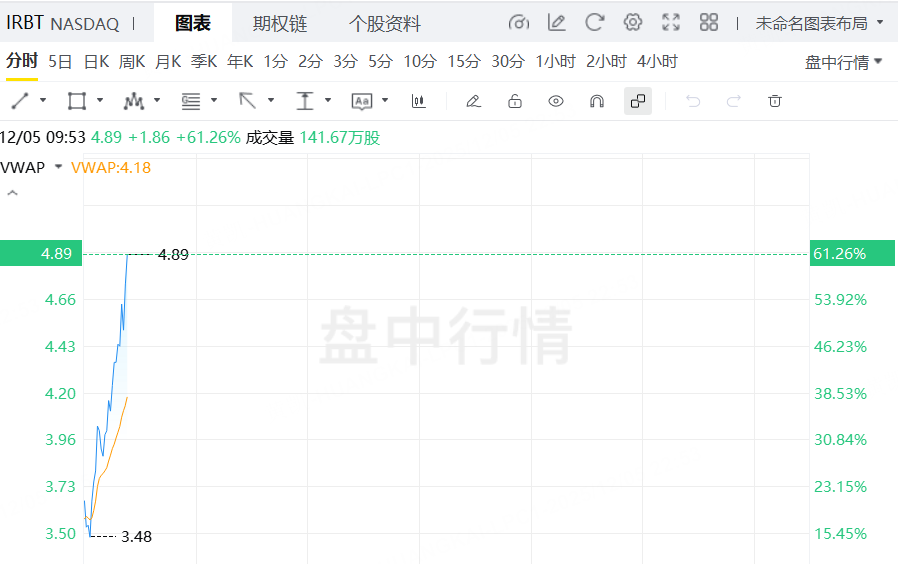898x564 pixels.
Task: Open VWAP indicator dropdown
Action: (58, 167)
